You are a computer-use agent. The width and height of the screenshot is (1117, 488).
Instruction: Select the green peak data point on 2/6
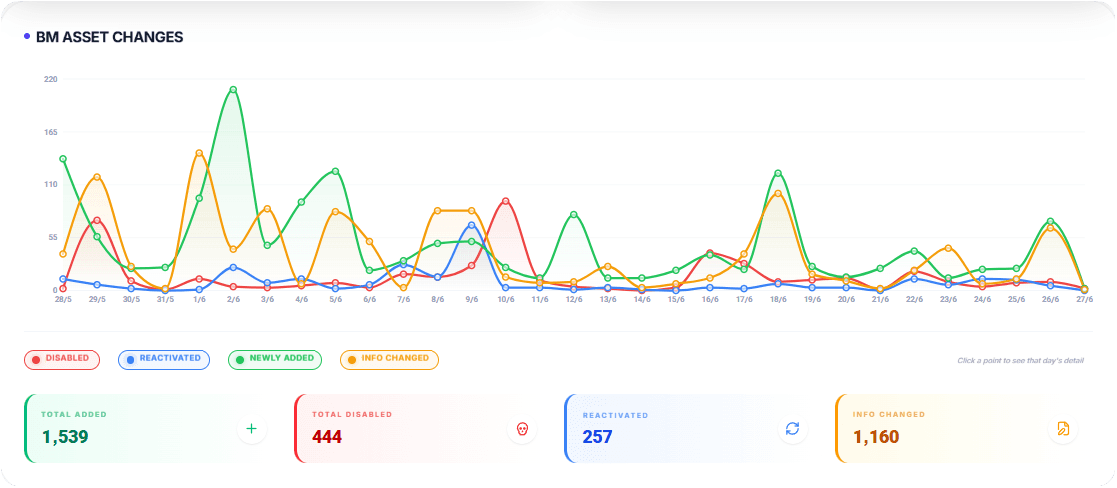pyautogui.click(x=233, y=90)
